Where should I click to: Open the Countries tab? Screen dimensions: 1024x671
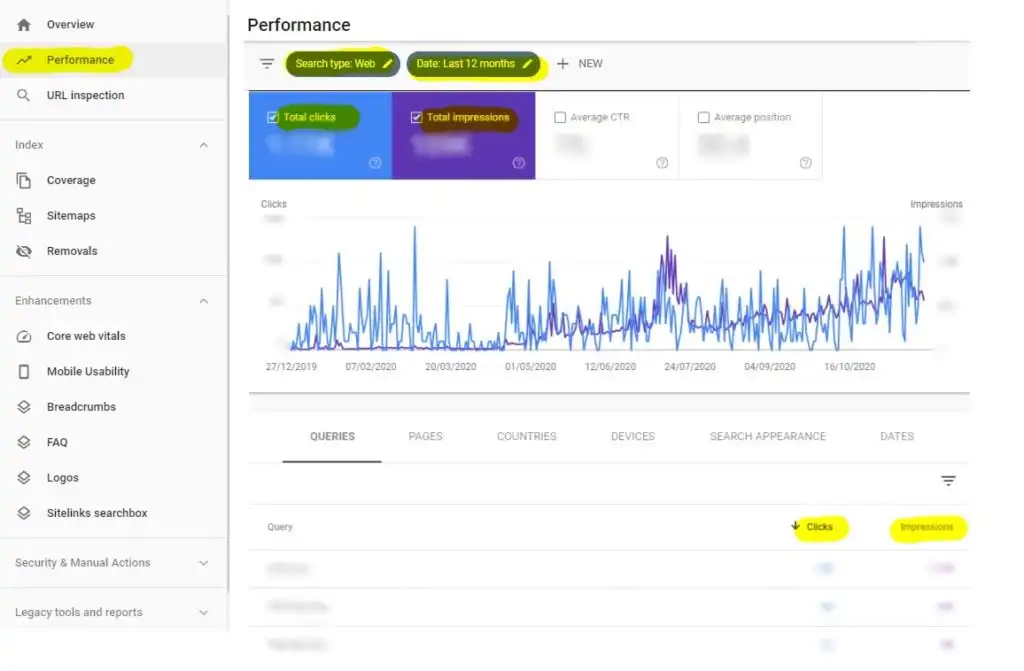(x=526, y=436)
